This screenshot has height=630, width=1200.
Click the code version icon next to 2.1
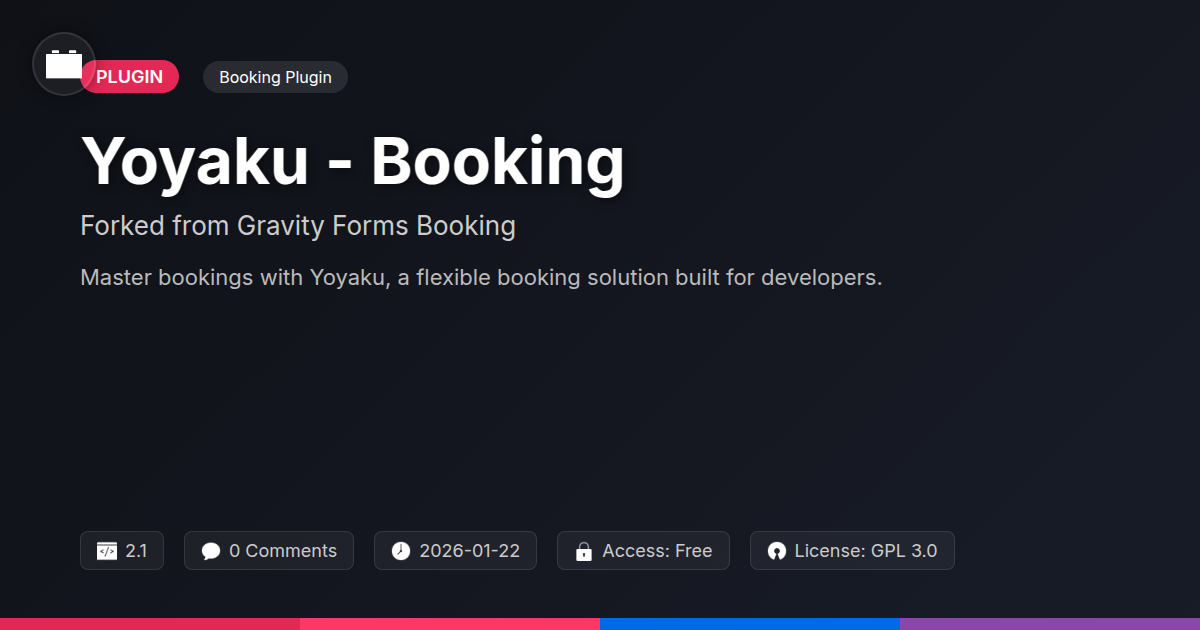pyautogui.click(x=107, y=551)
